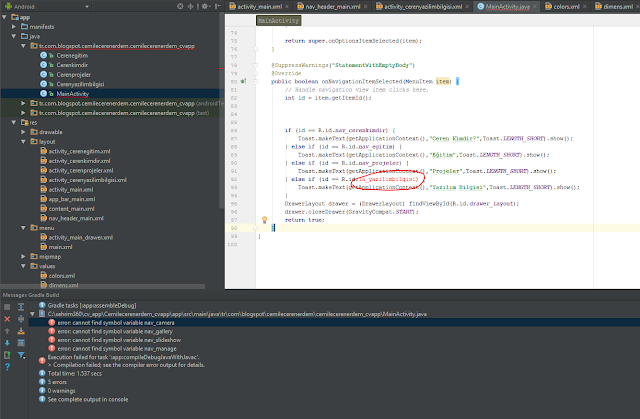Select app_bar_main.xml layout file
The width and height of the screenshot is (640, 419).
(x=72, y=199)
